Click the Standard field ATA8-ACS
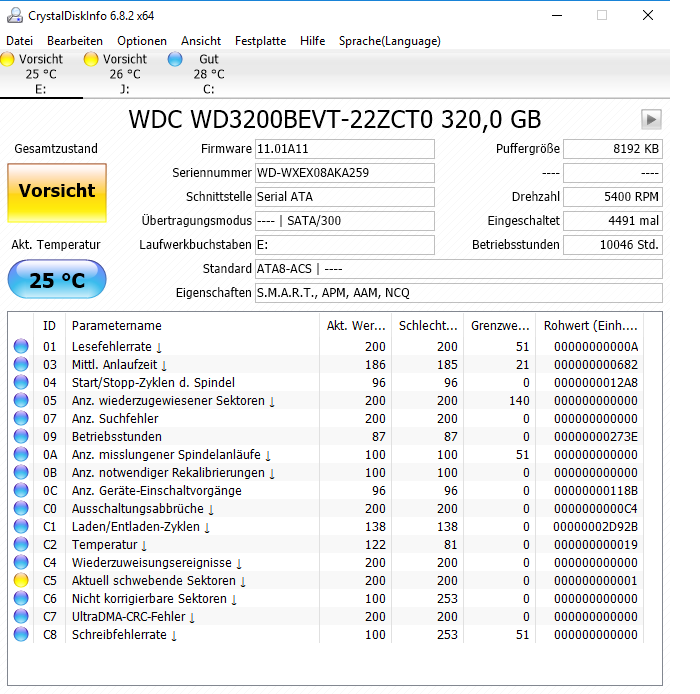 click(x=458, y=269)
